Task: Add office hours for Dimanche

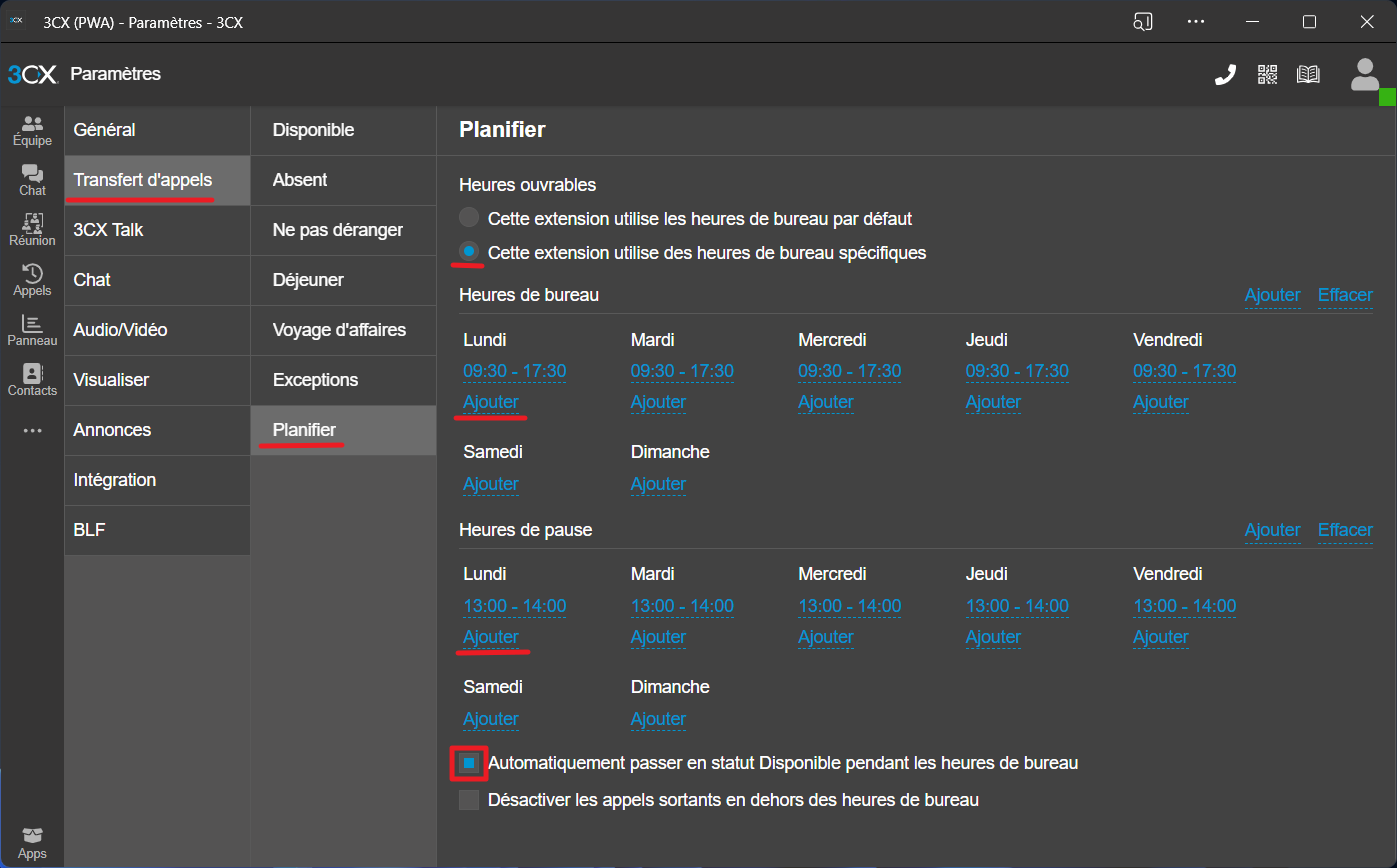Action: point(658,484)
